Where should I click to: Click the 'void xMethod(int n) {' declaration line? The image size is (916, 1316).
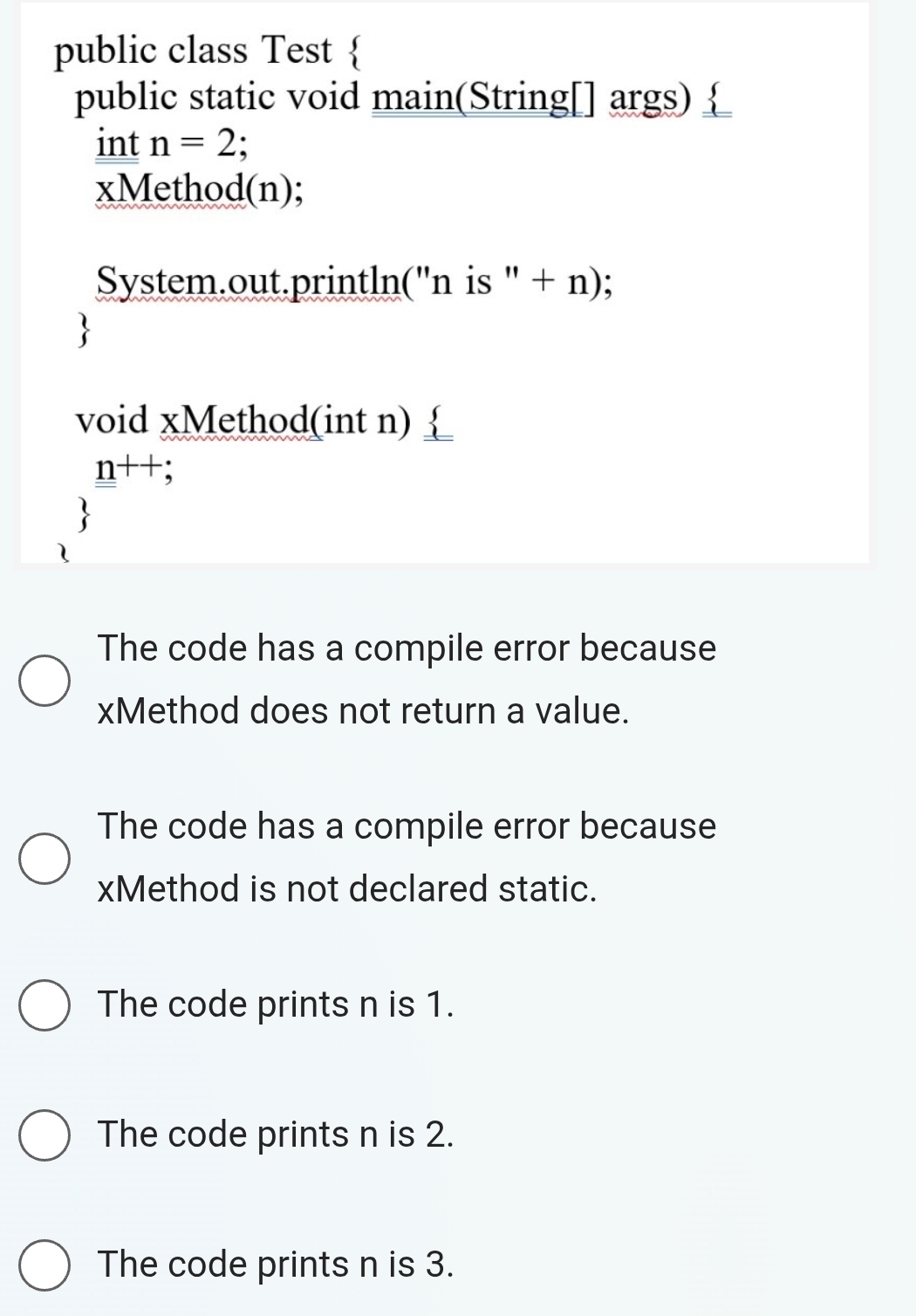263,421
